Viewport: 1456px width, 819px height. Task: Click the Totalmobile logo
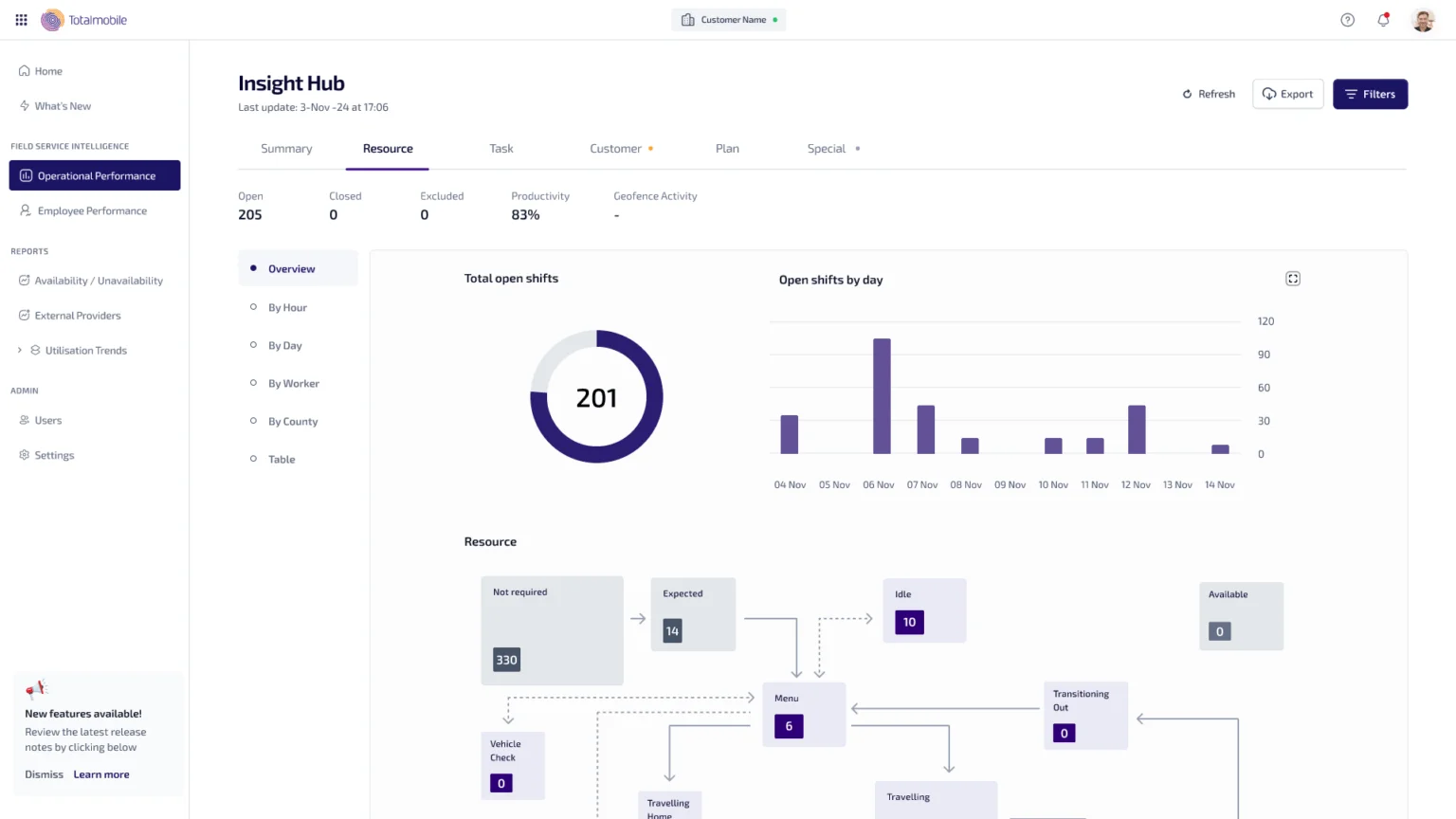click(83, 20)
